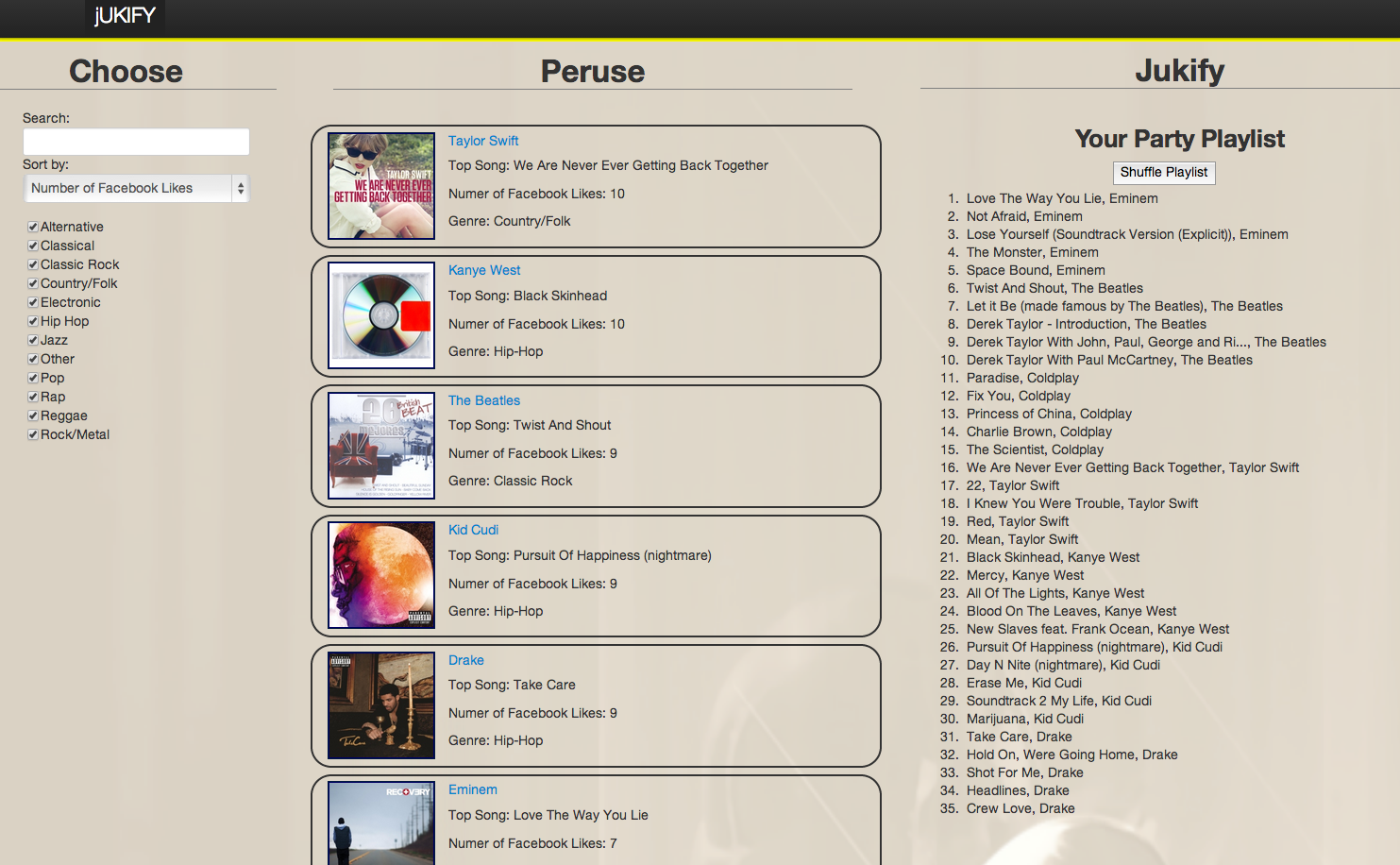Uncheck the Classical genre checkbox

tap(33, 246)
